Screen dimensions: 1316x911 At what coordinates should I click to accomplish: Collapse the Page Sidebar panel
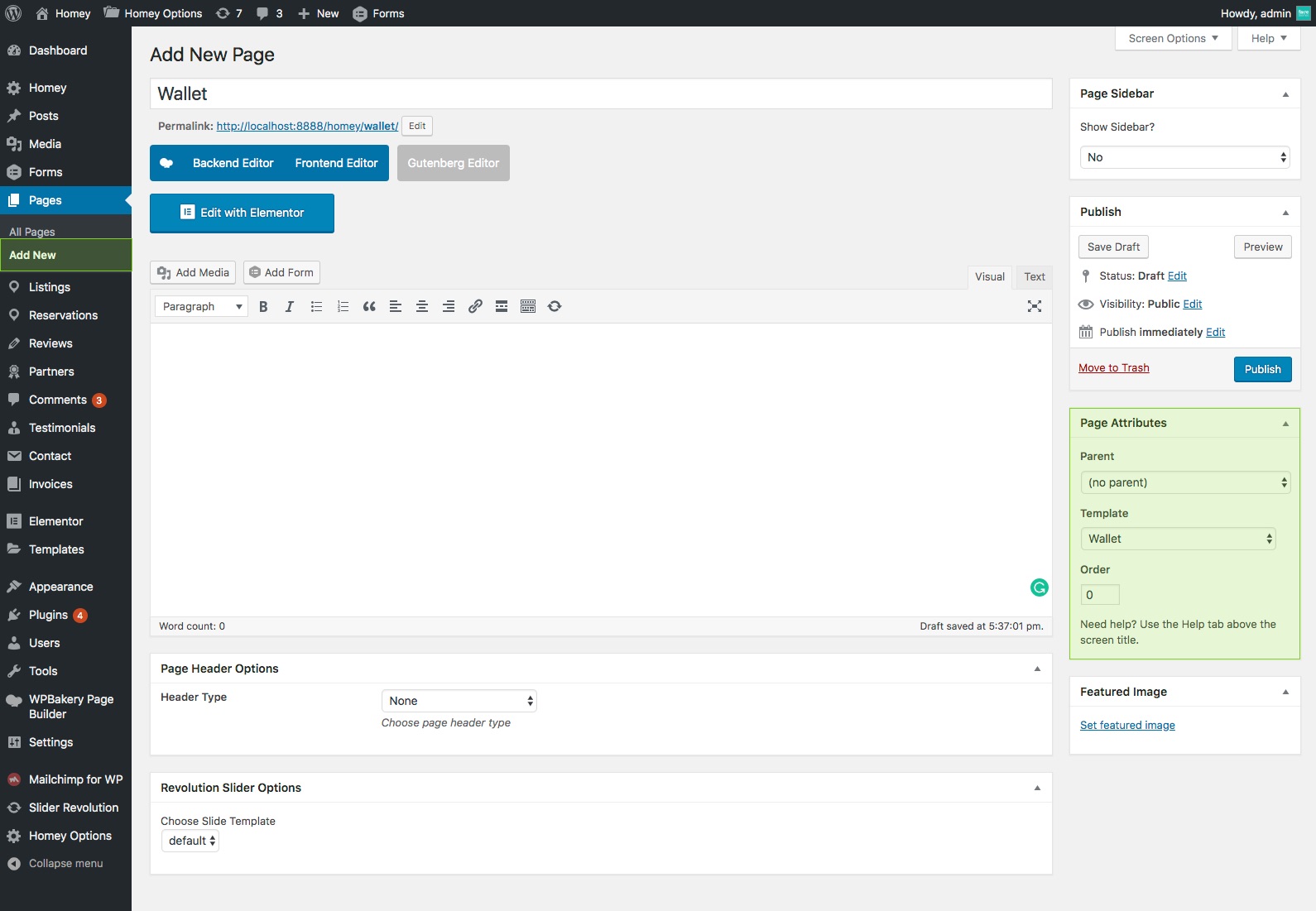pyautogui.click(x=1285, y=94)
